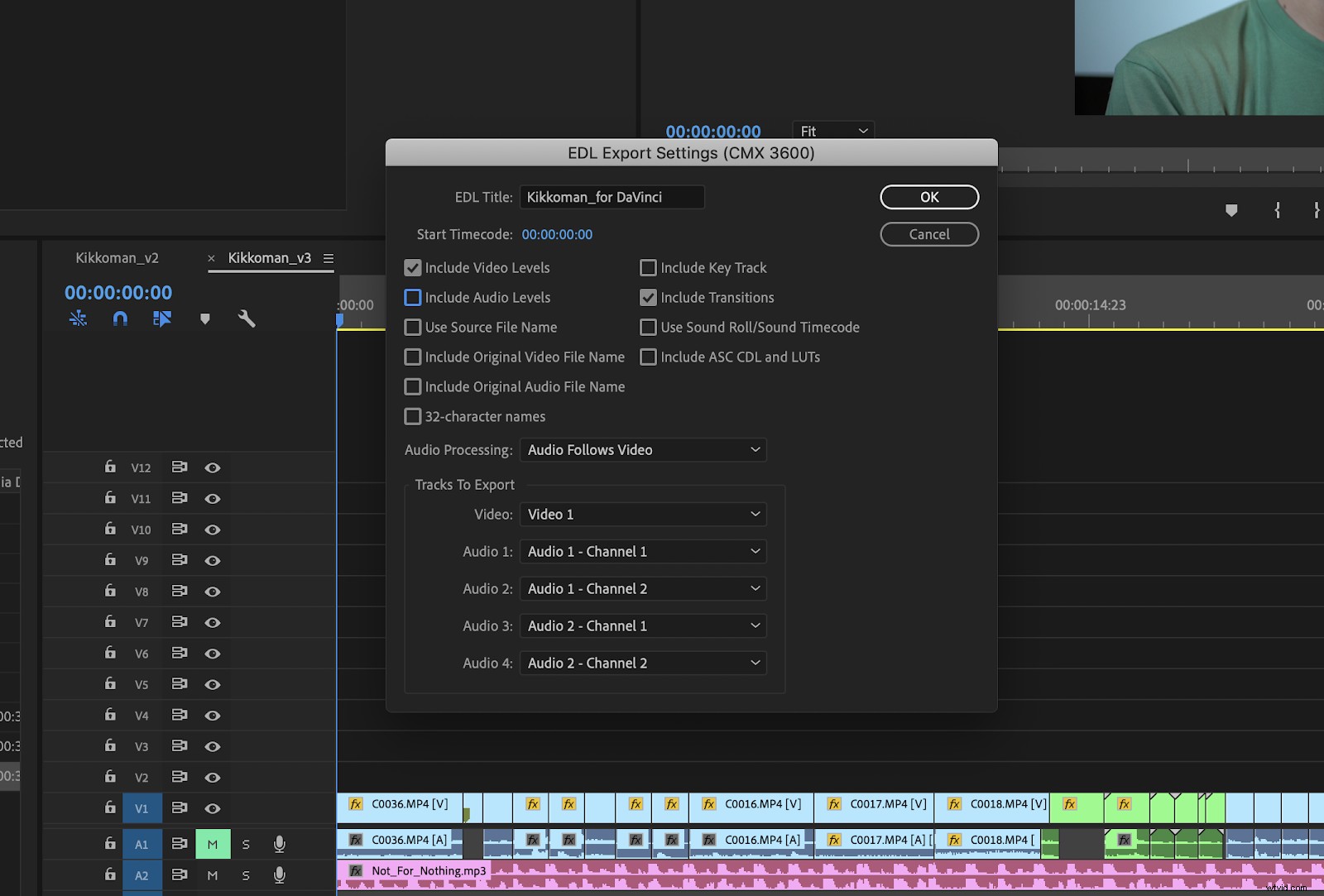
Task: Add a marker using the marker icon
Action: coord(204,319)
